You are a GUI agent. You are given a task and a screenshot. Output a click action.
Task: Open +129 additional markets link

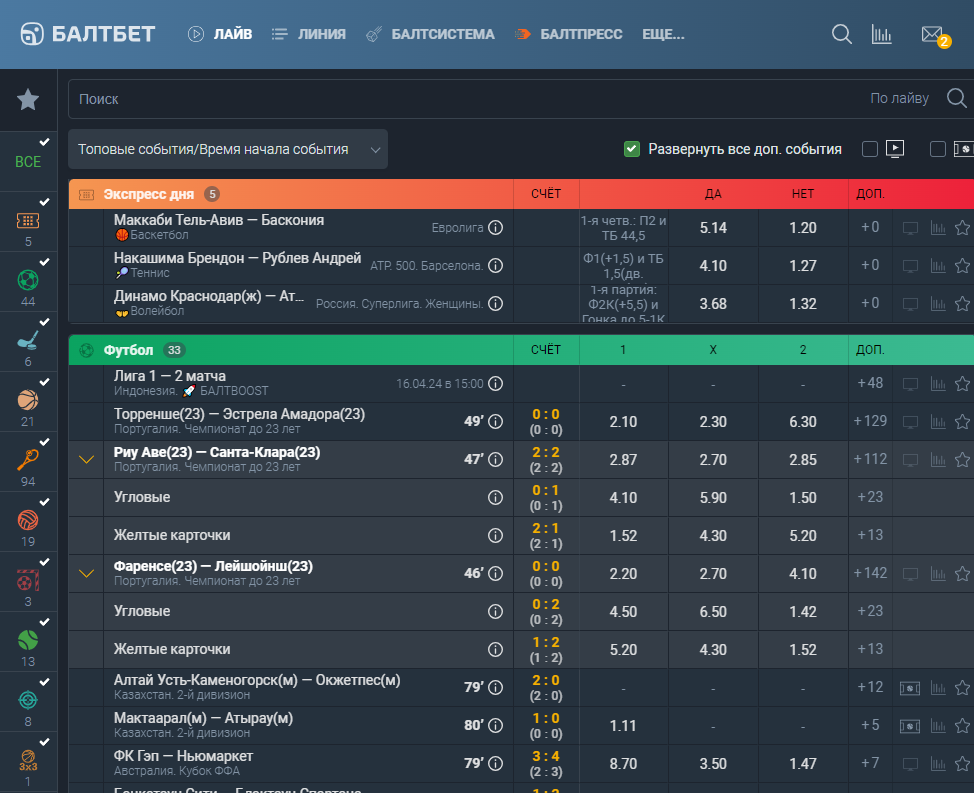click(x=870, y=421)
